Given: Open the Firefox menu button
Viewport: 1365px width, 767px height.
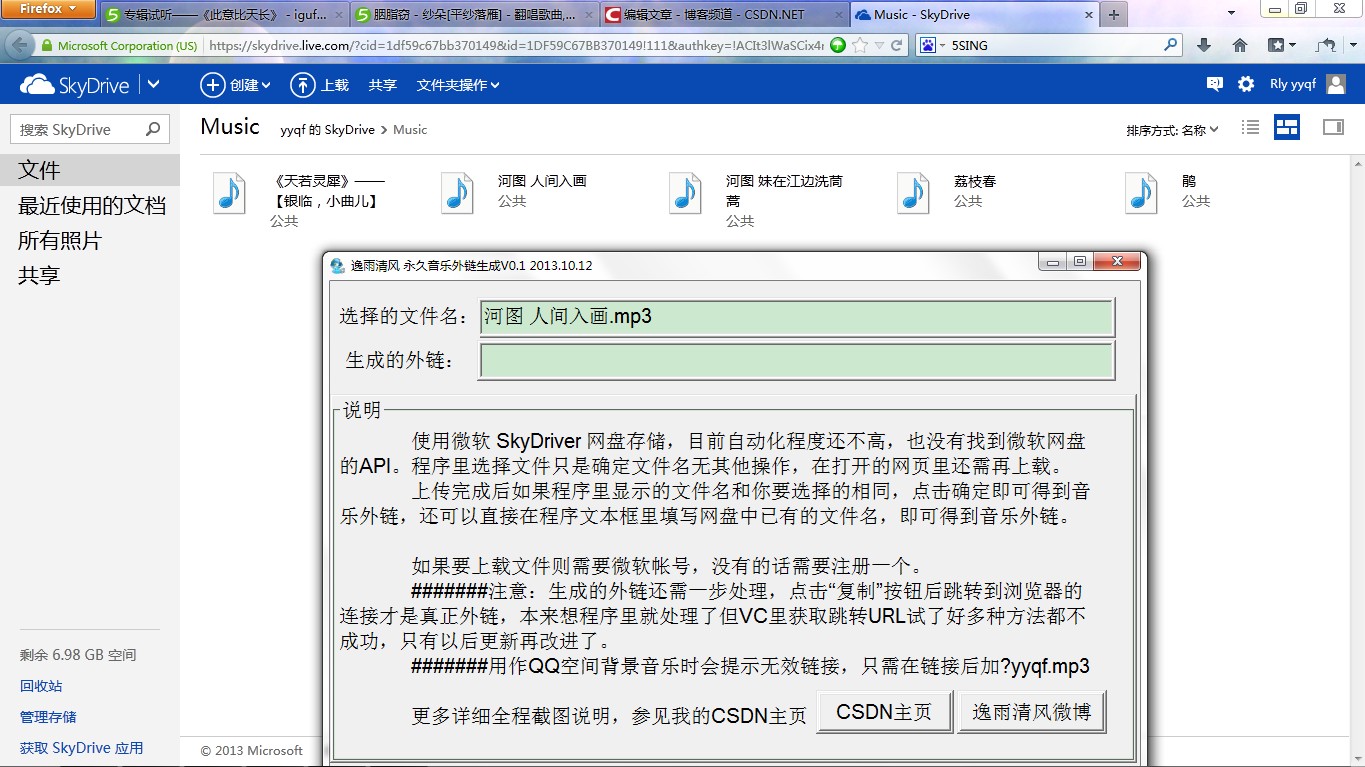Looking at the screenshot, I should coord(48,9).
